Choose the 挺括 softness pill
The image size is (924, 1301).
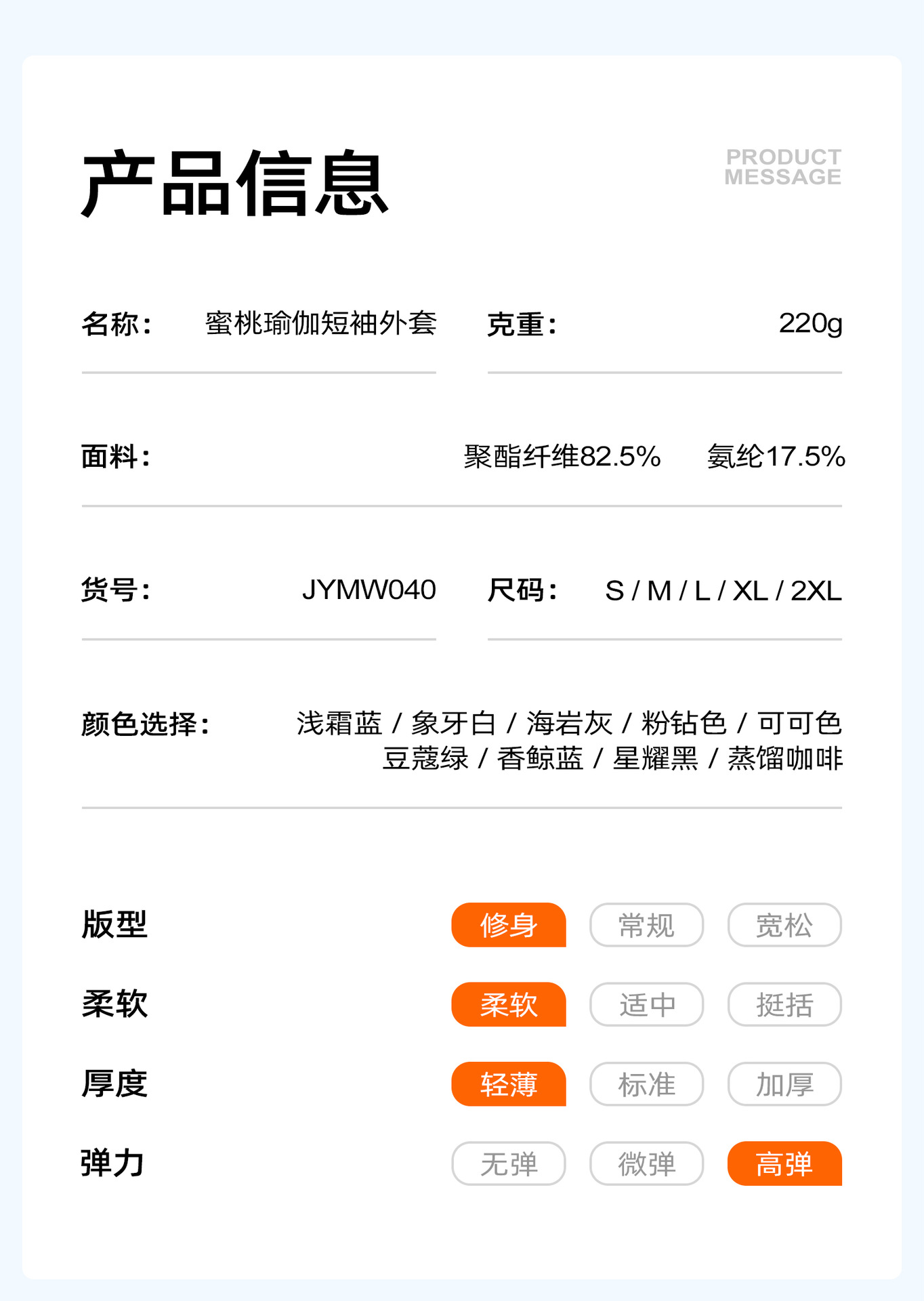784,1004
